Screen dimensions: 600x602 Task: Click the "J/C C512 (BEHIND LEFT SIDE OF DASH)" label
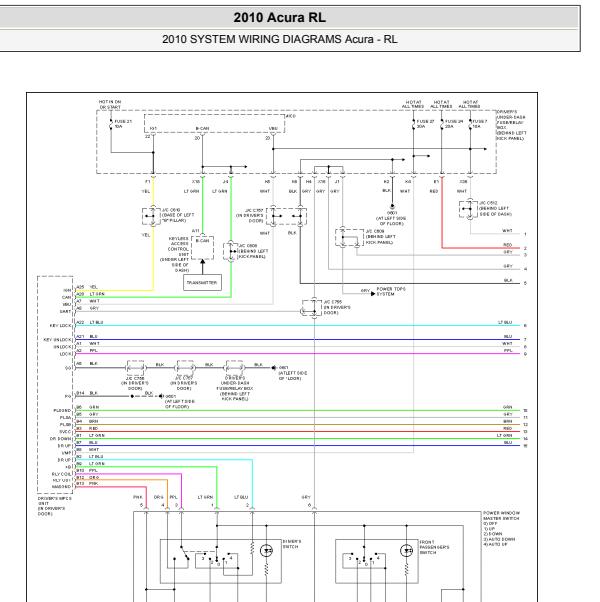495,208
